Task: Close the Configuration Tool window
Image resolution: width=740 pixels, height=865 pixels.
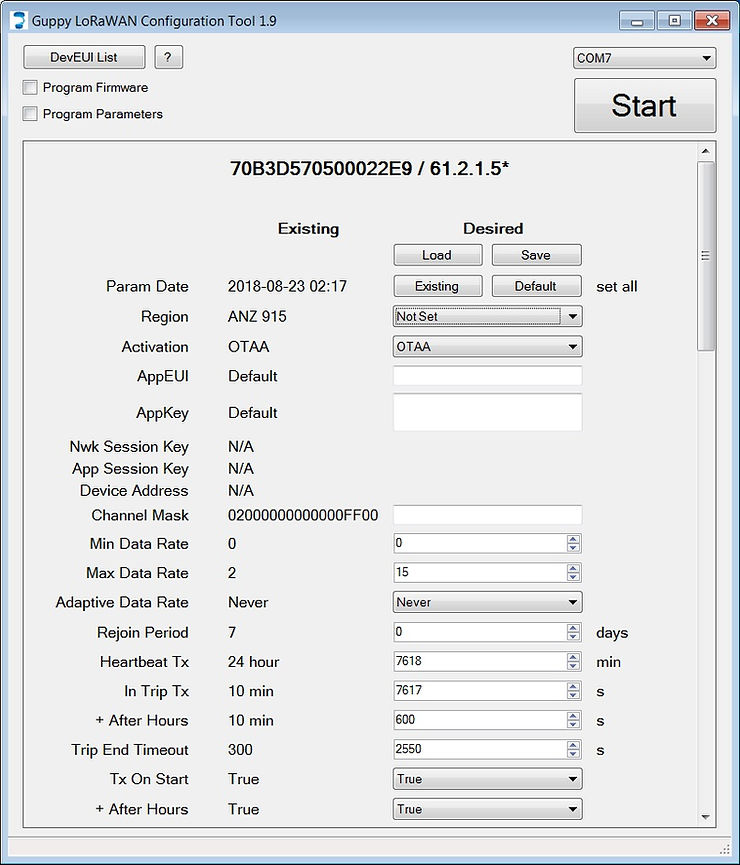Action: tap(712, 21)
